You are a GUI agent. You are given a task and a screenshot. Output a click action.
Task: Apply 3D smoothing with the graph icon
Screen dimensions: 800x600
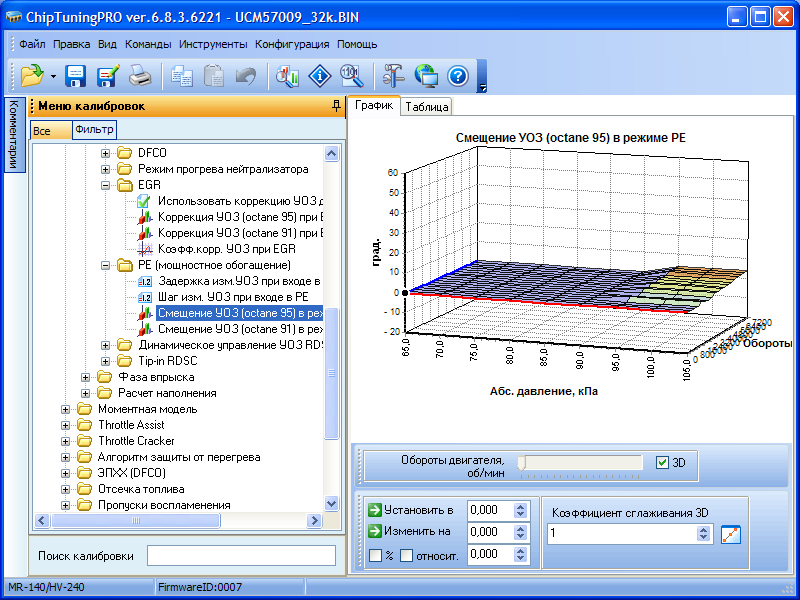[x=731, y=533]
